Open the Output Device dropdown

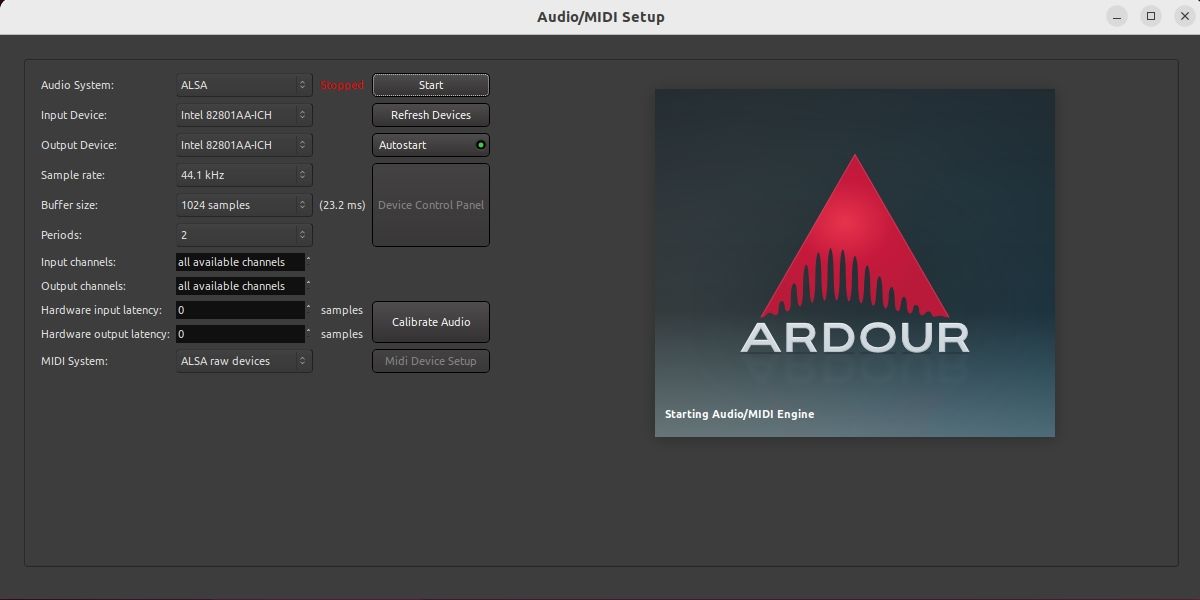pos(243,145)
